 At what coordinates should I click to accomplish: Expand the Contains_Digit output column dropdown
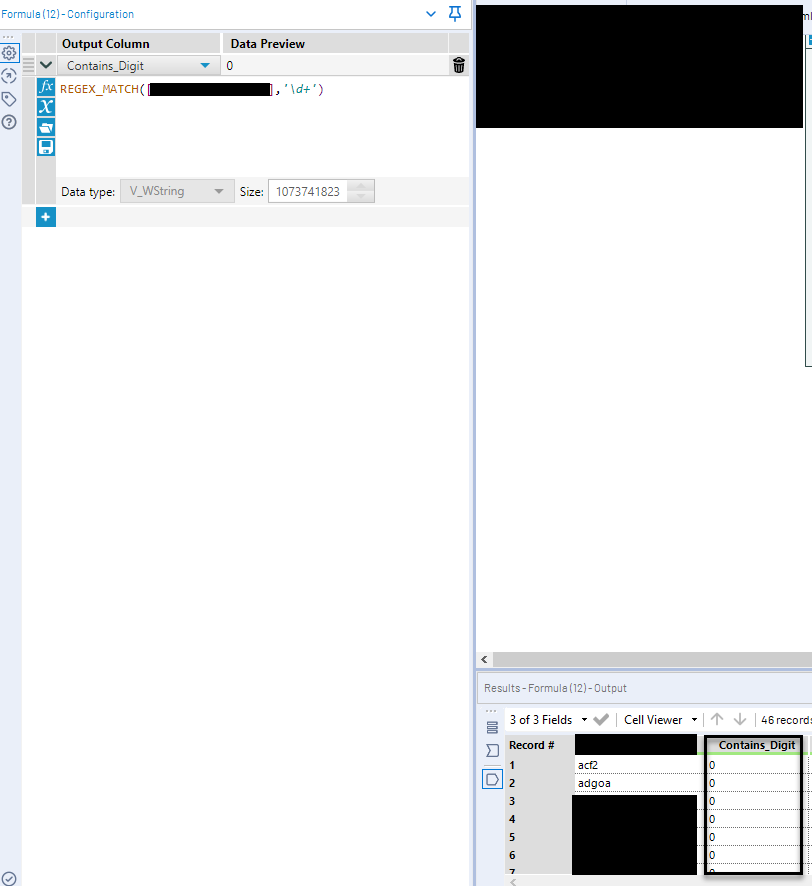[204, 64]
